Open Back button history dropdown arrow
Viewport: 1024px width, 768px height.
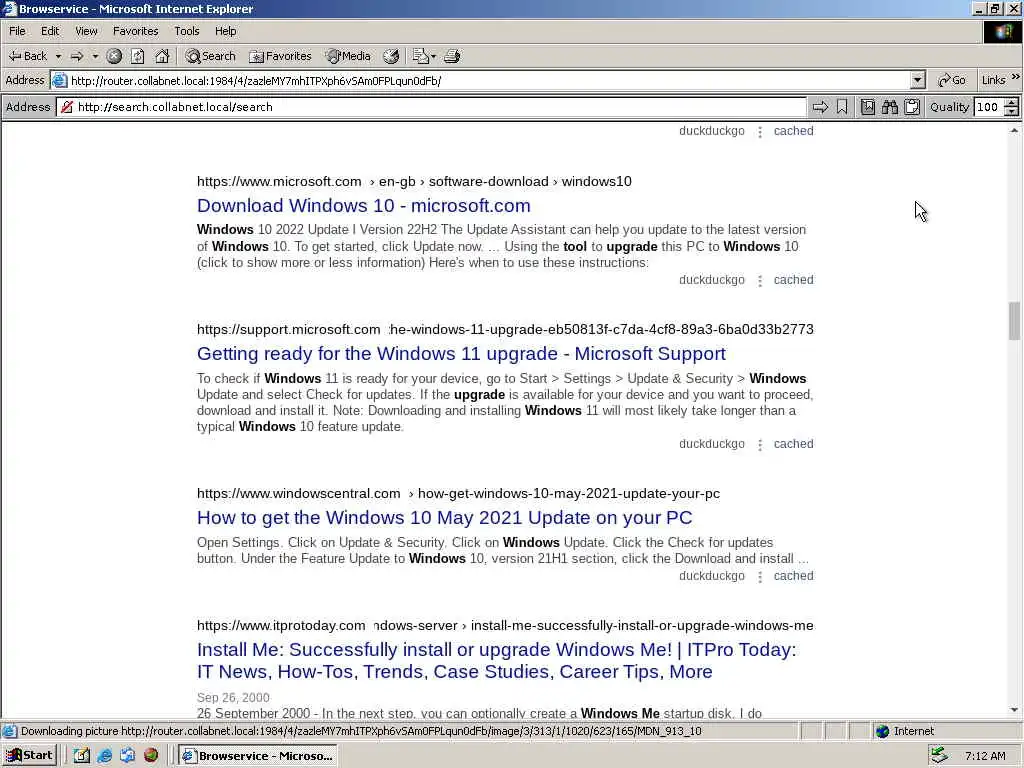click(58, 56)
